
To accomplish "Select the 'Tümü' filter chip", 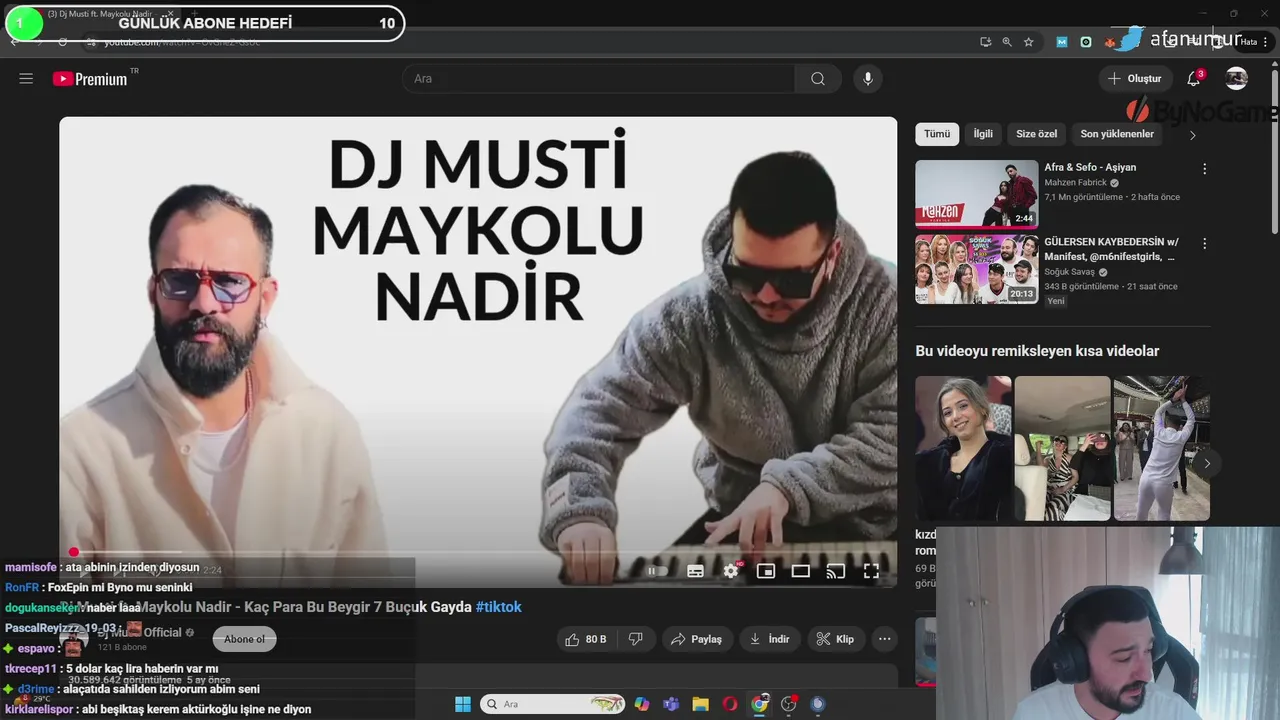I will click(x=937, y=134).
